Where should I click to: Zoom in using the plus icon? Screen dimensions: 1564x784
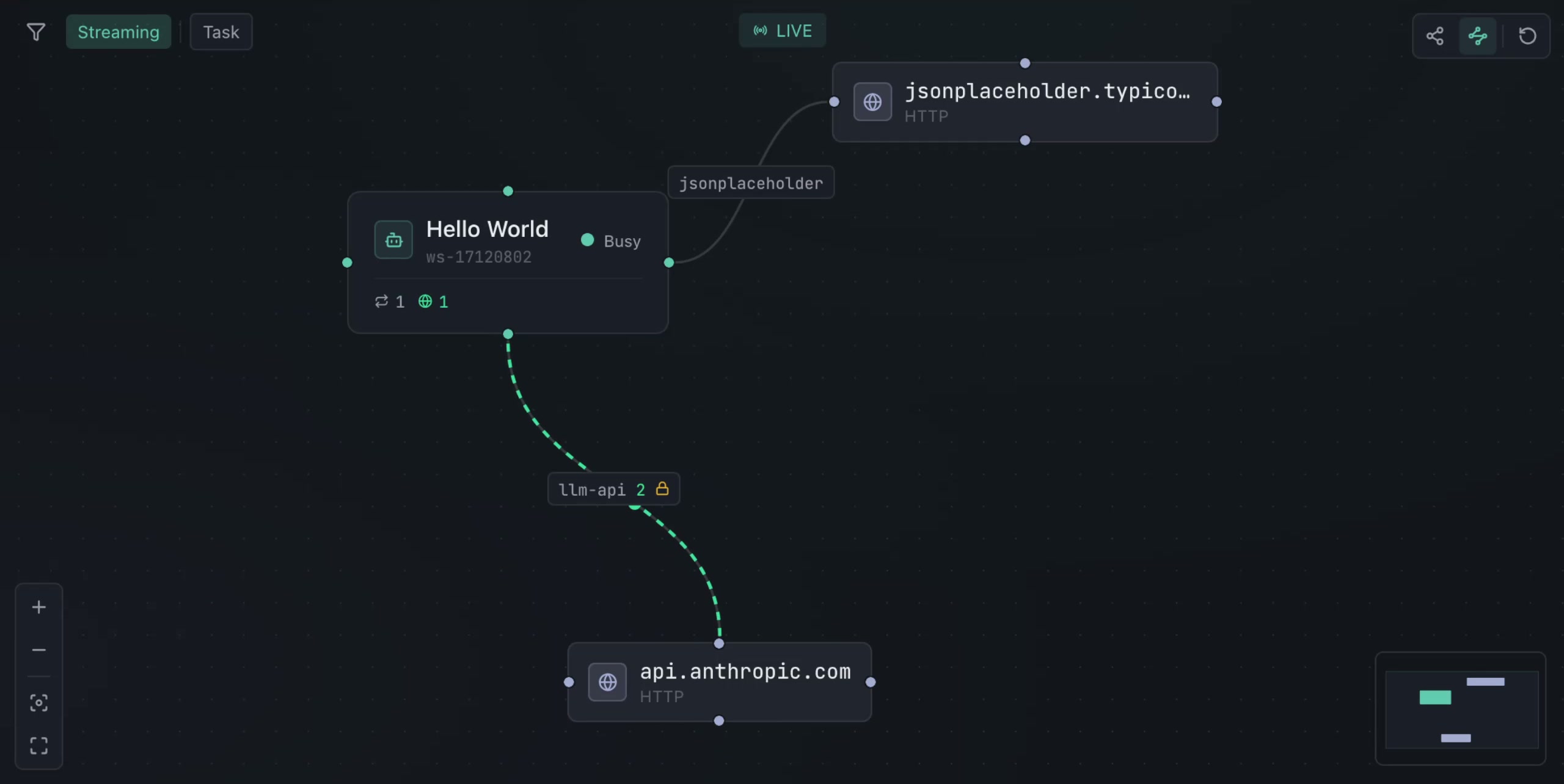click(x=38, y=606)
